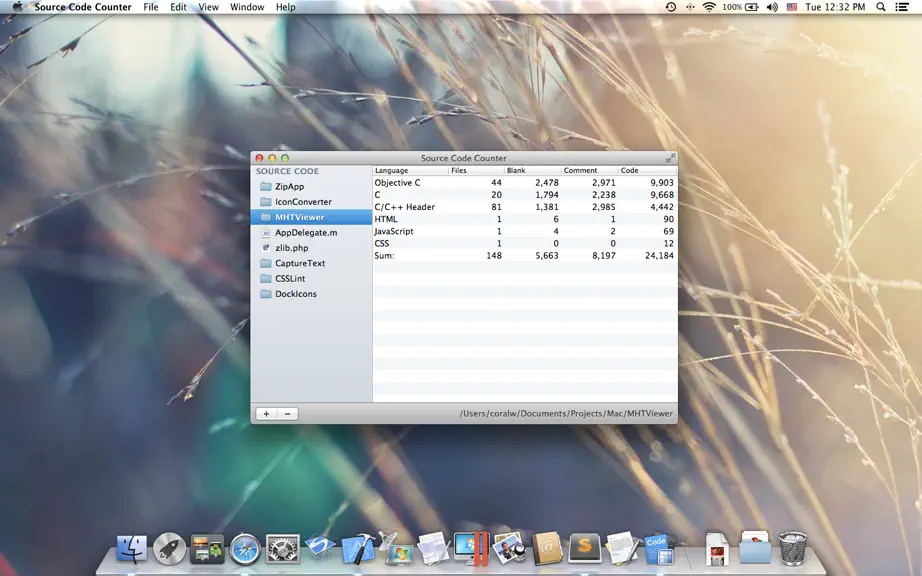Image resolution: width=922 pixels, height=576 pixels.
Task: Select the Objective C row
Action: point(525,183)
